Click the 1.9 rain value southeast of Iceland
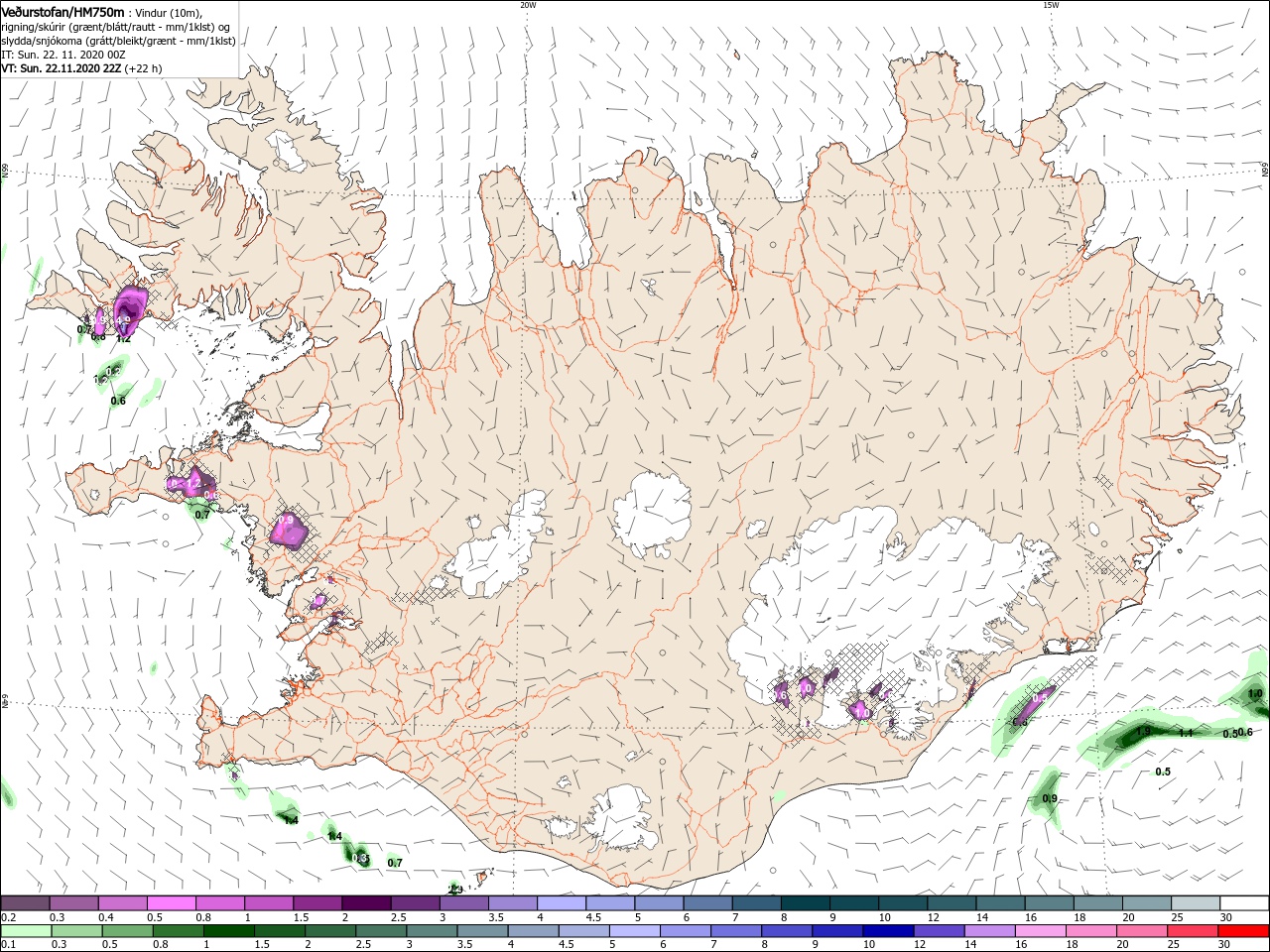 click(x=1143, y=731)
